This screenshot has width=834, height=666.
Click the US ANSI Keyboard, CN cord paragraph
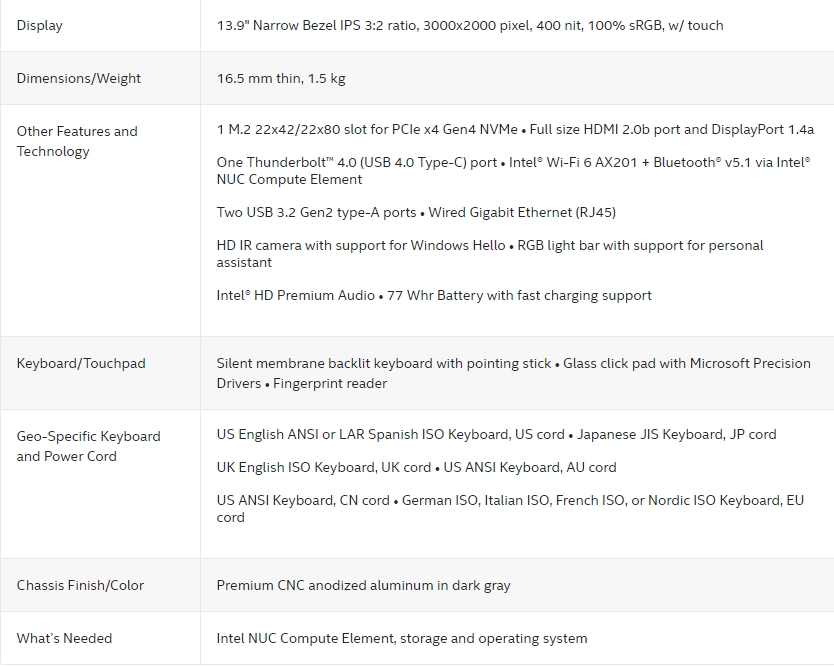click(510, 508)
